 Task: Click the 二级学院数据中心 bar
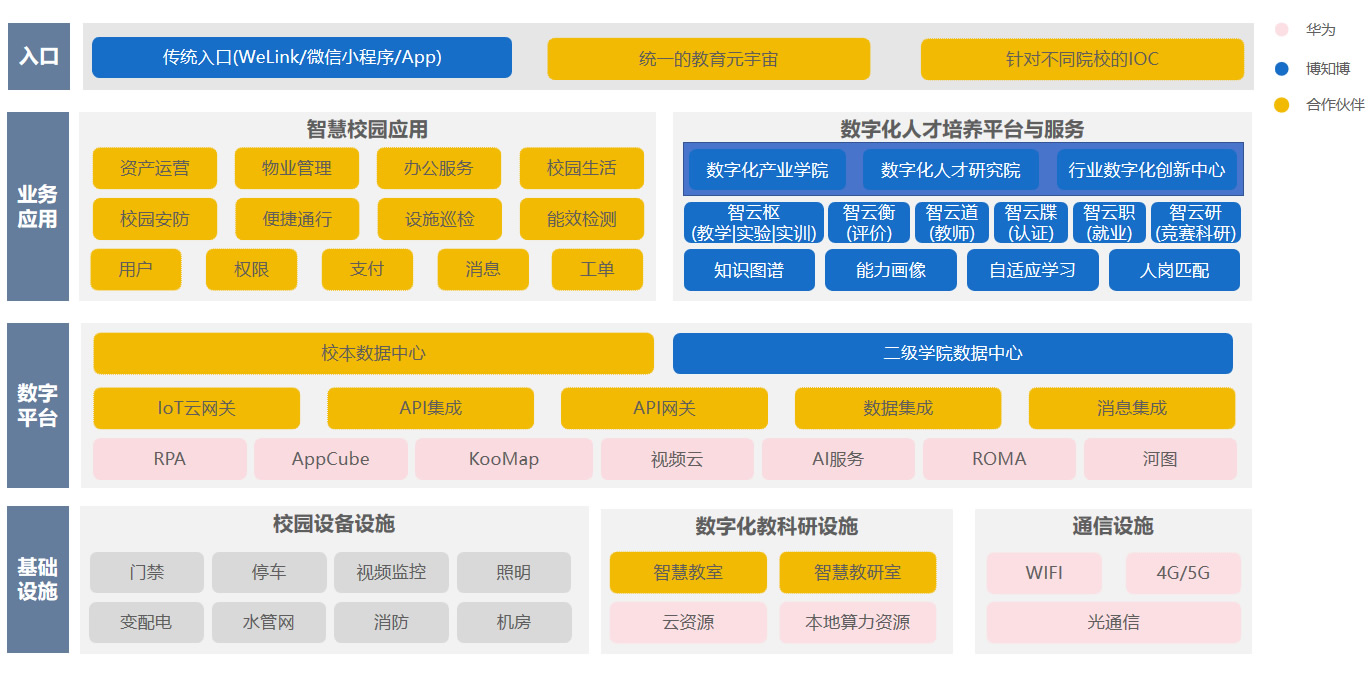tap(952, 353)
